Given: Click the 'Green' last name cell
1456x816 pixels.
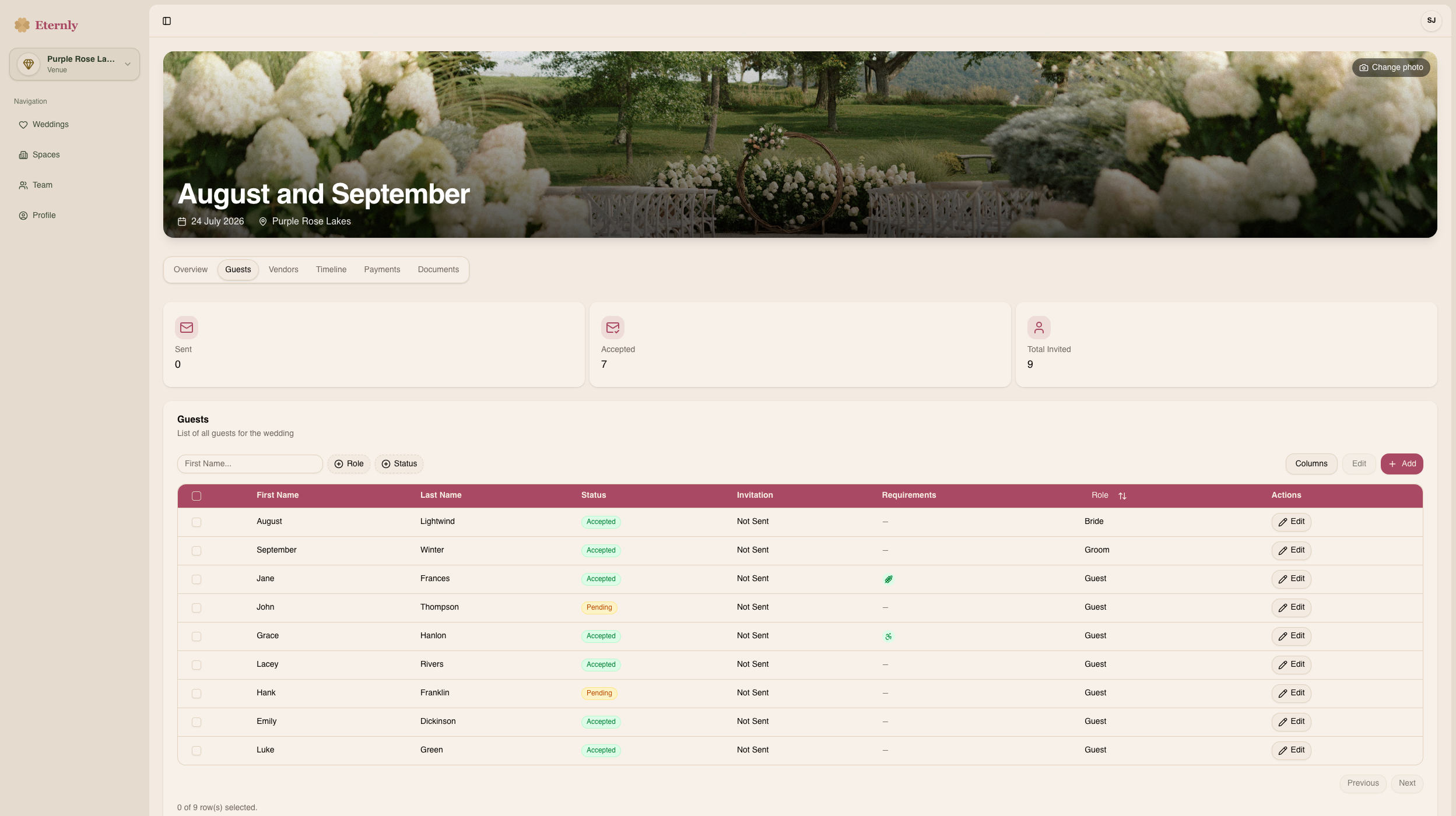Looking at the screenshot, I should 431,750.
